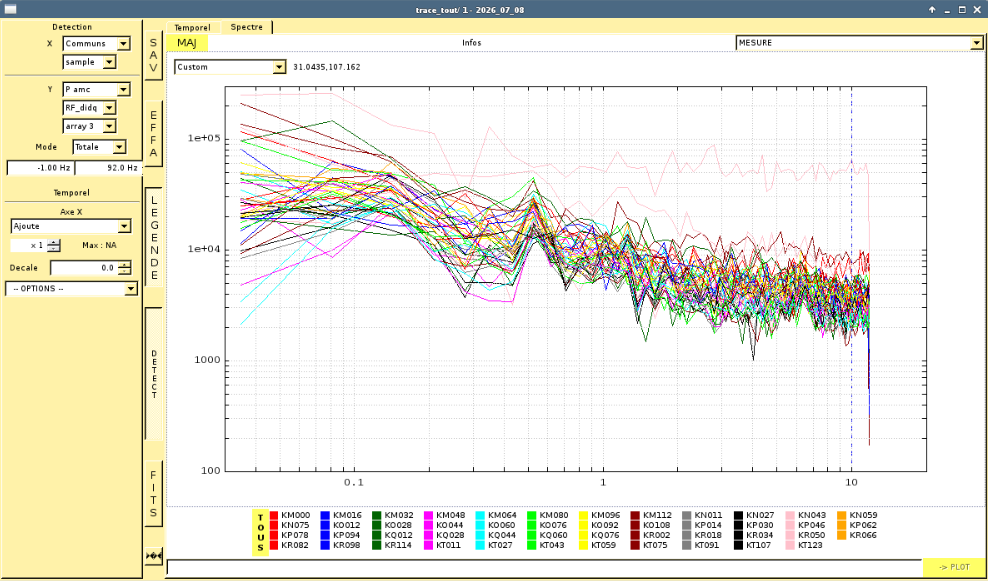Click the KT123 pink color swatch
988x581 pixels.
(790, 545)
